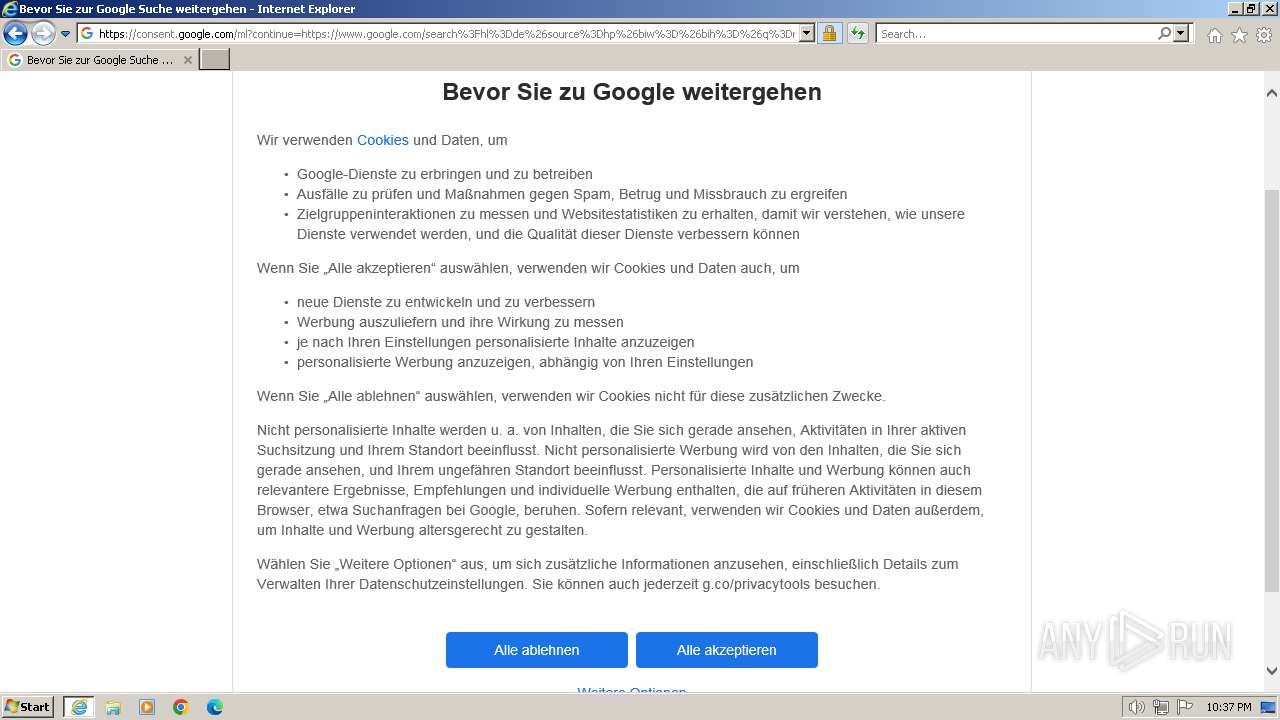The image size is (1280, 720).
Task: Click the browser Forward arrow button
Action: [x=43, y=34]
